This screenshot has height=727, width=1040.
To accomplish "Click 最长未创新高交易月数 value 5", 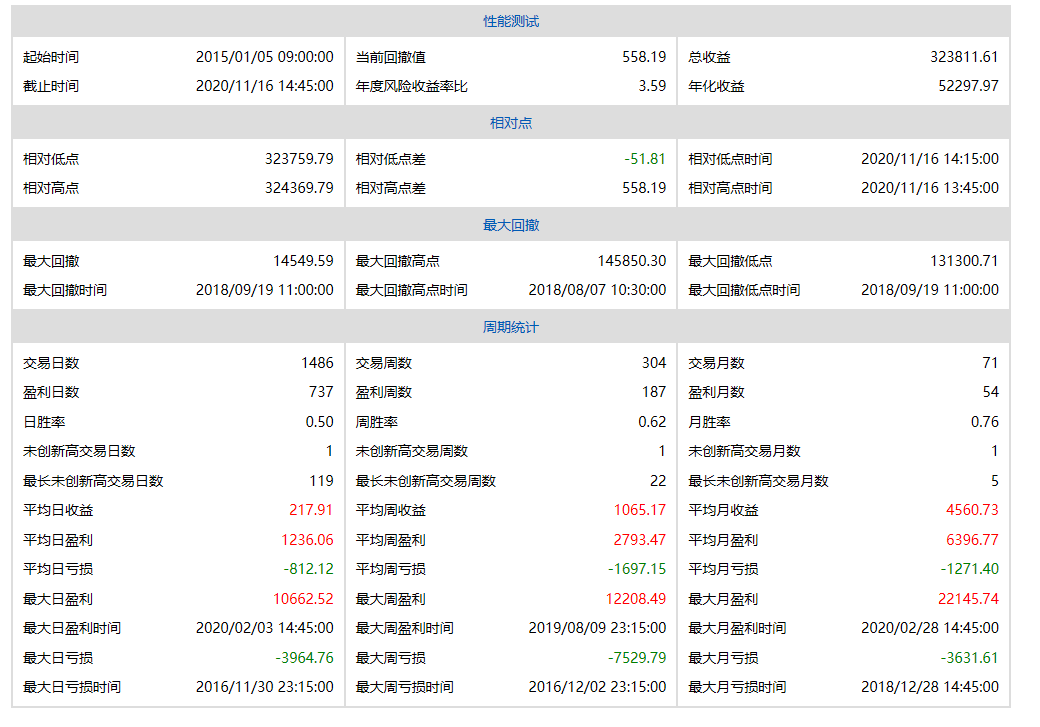I will (x=994, y=482).
